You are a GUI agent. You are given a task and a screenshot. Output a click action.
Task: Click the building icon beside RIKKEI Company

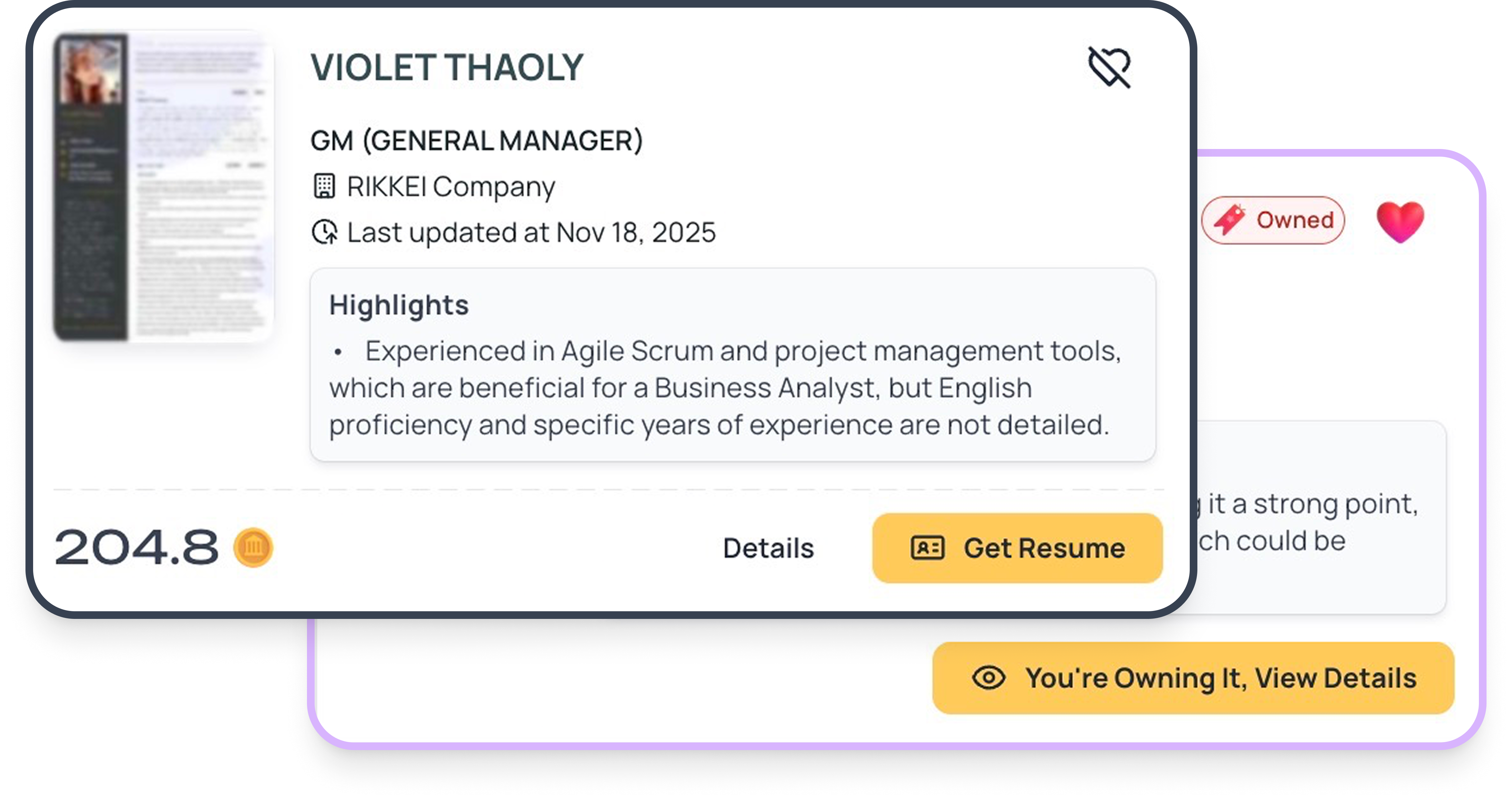(x=324, y=187)
